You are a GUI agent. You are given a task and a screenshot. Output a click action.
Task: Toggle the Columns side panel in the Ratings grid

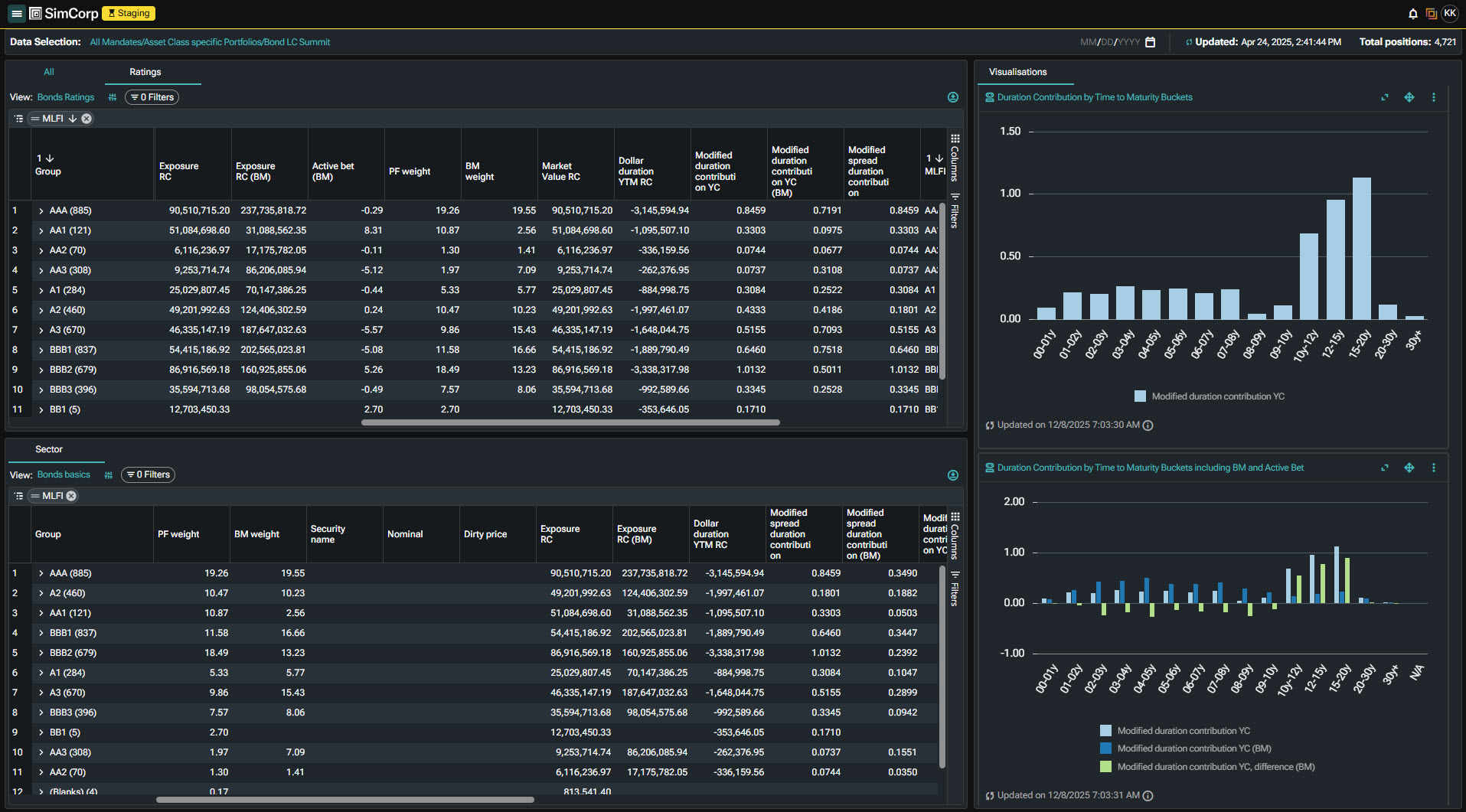[955, 157]
